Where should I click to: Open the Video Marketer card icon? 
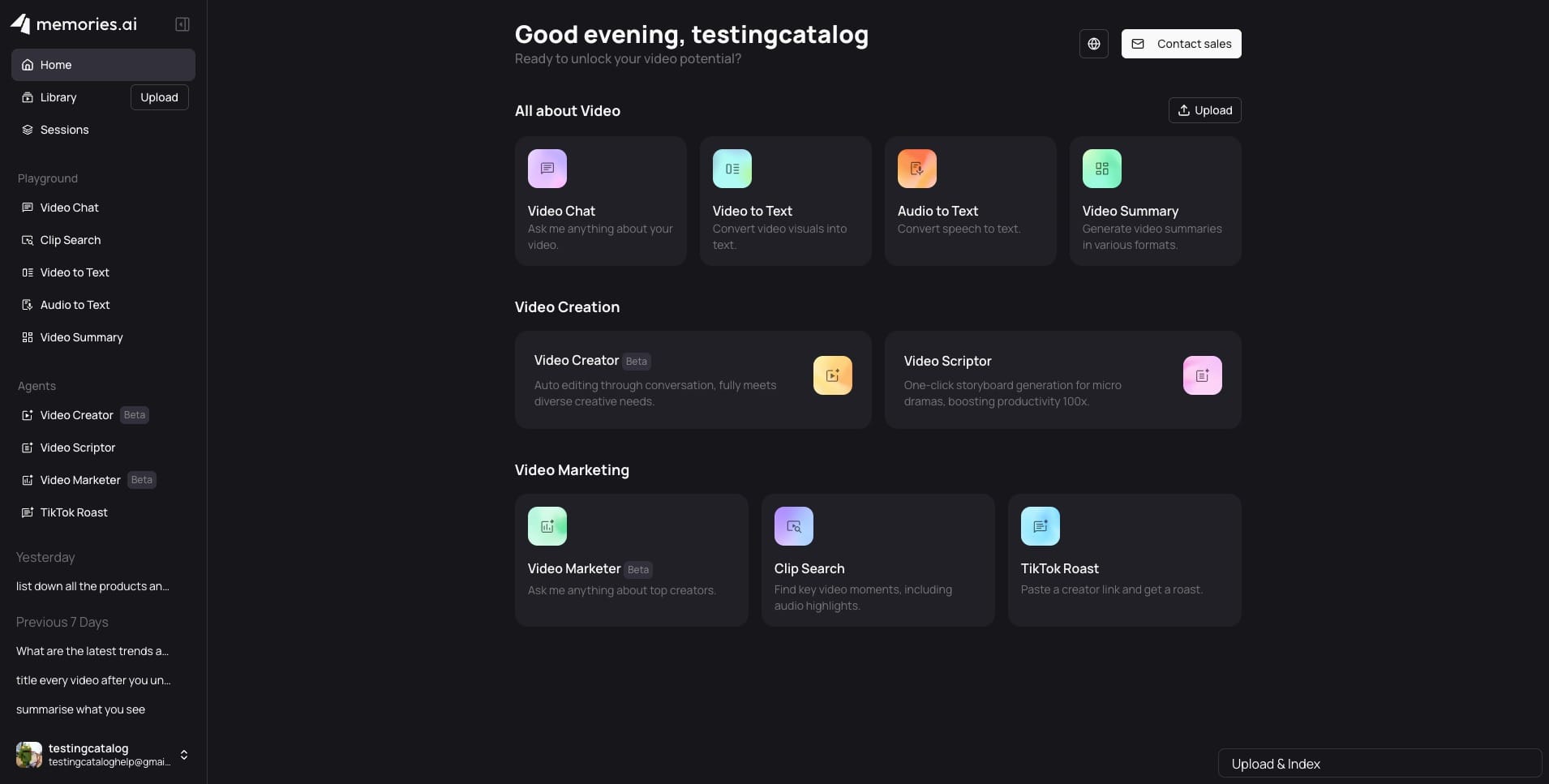[x=547, y=526]
